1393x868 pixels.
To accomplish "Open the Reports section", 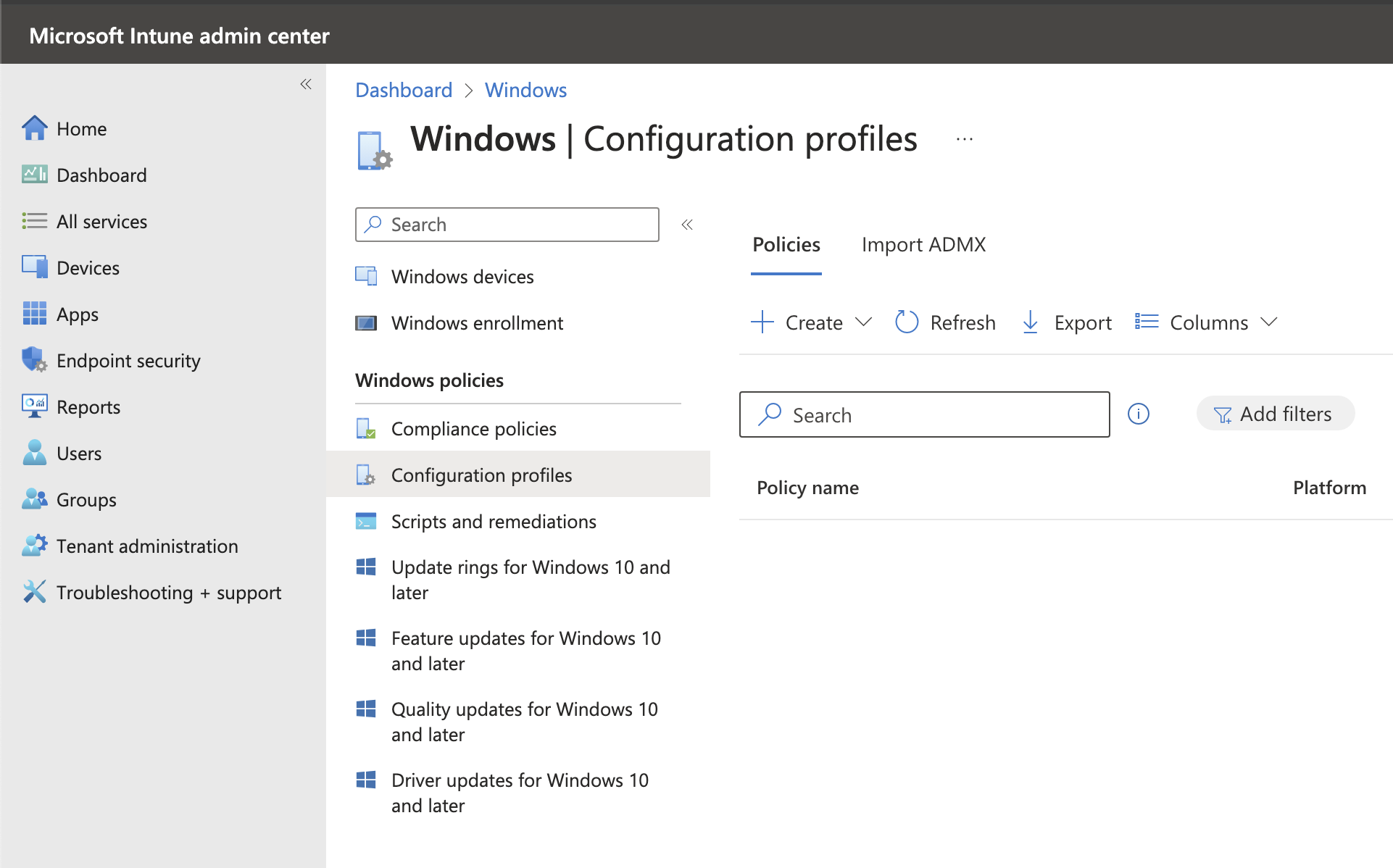I will (88, 406).
